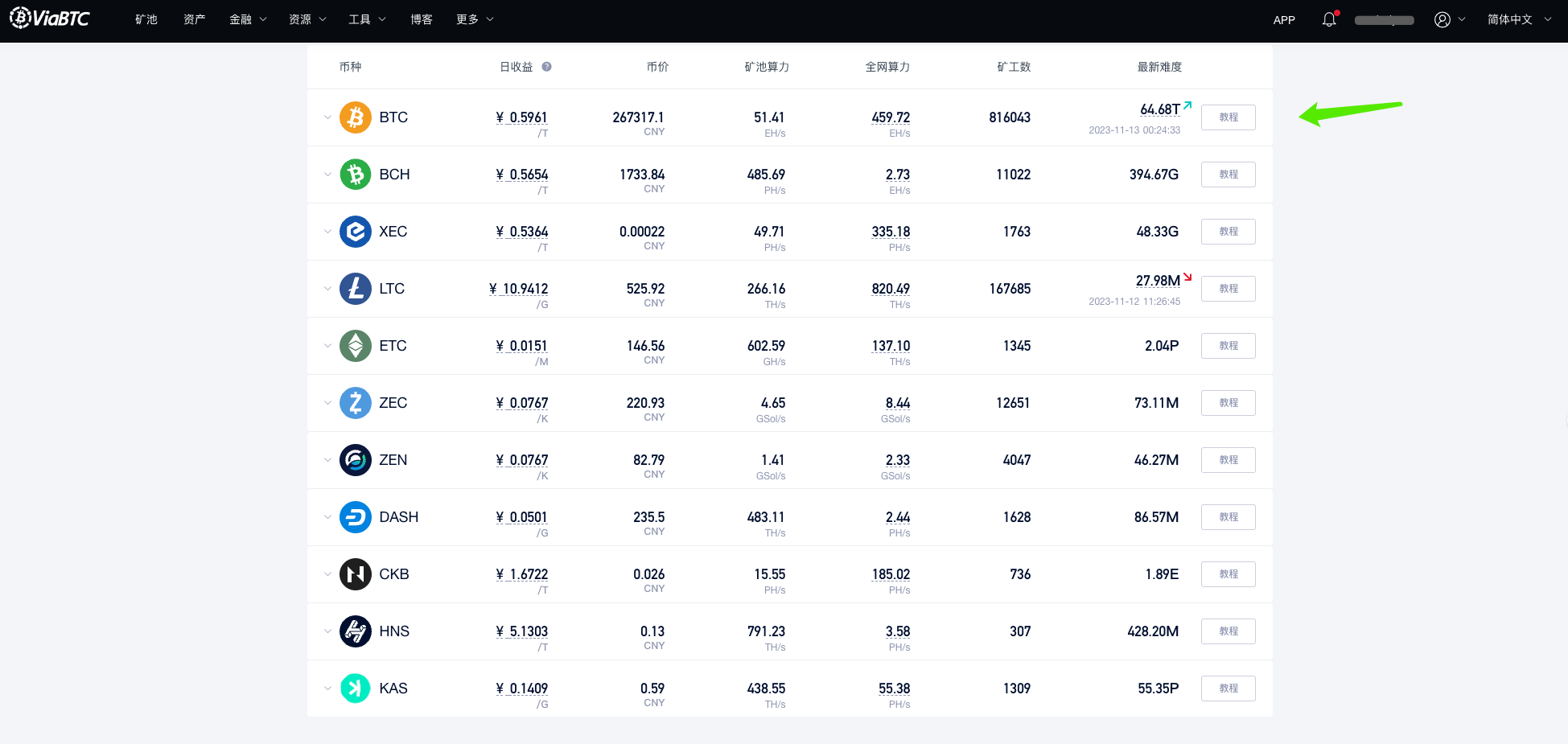Screen dimensions: 1568x744
Task: Click the 教程 button for ETC
Action: [x=1228, y=346]
